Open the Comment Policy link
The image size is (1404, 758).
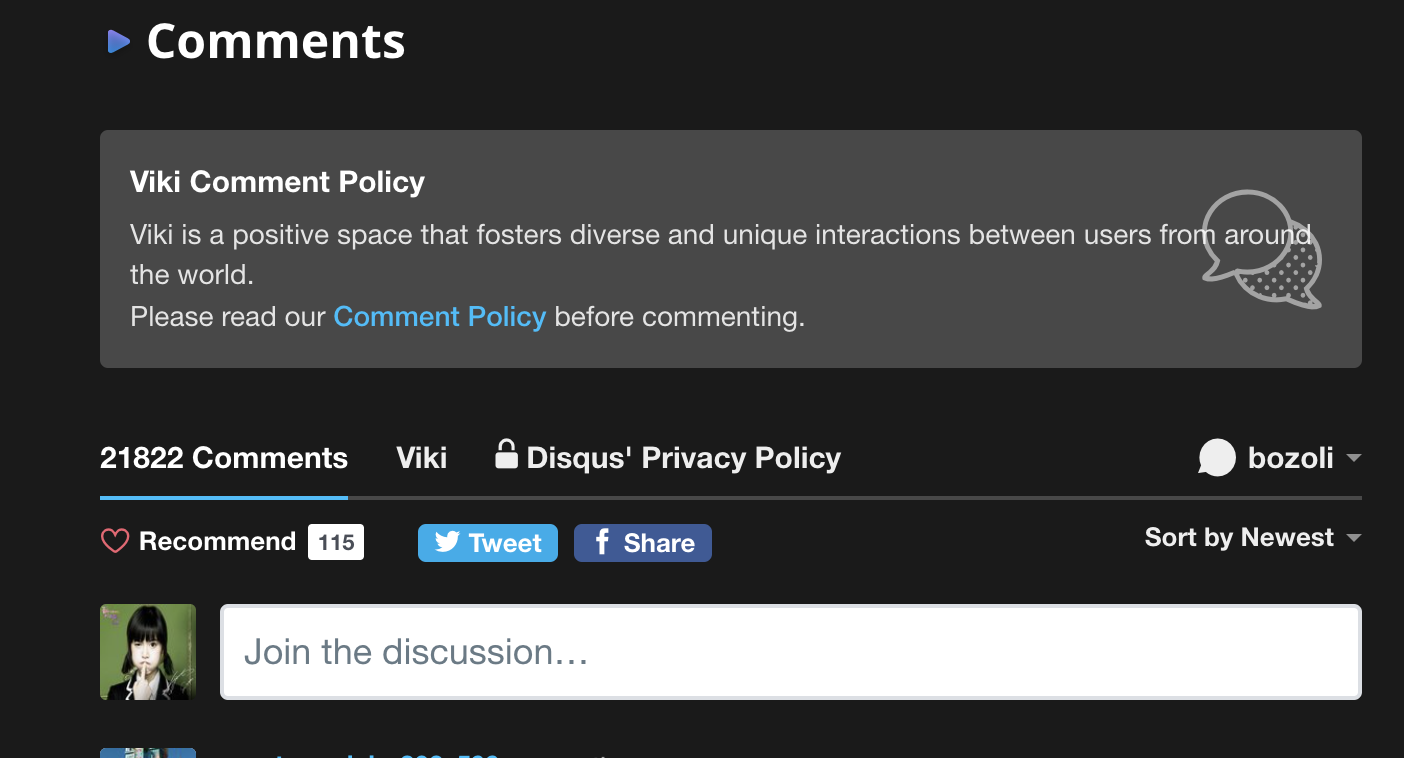pyautogui.click(x=439, y=317)
